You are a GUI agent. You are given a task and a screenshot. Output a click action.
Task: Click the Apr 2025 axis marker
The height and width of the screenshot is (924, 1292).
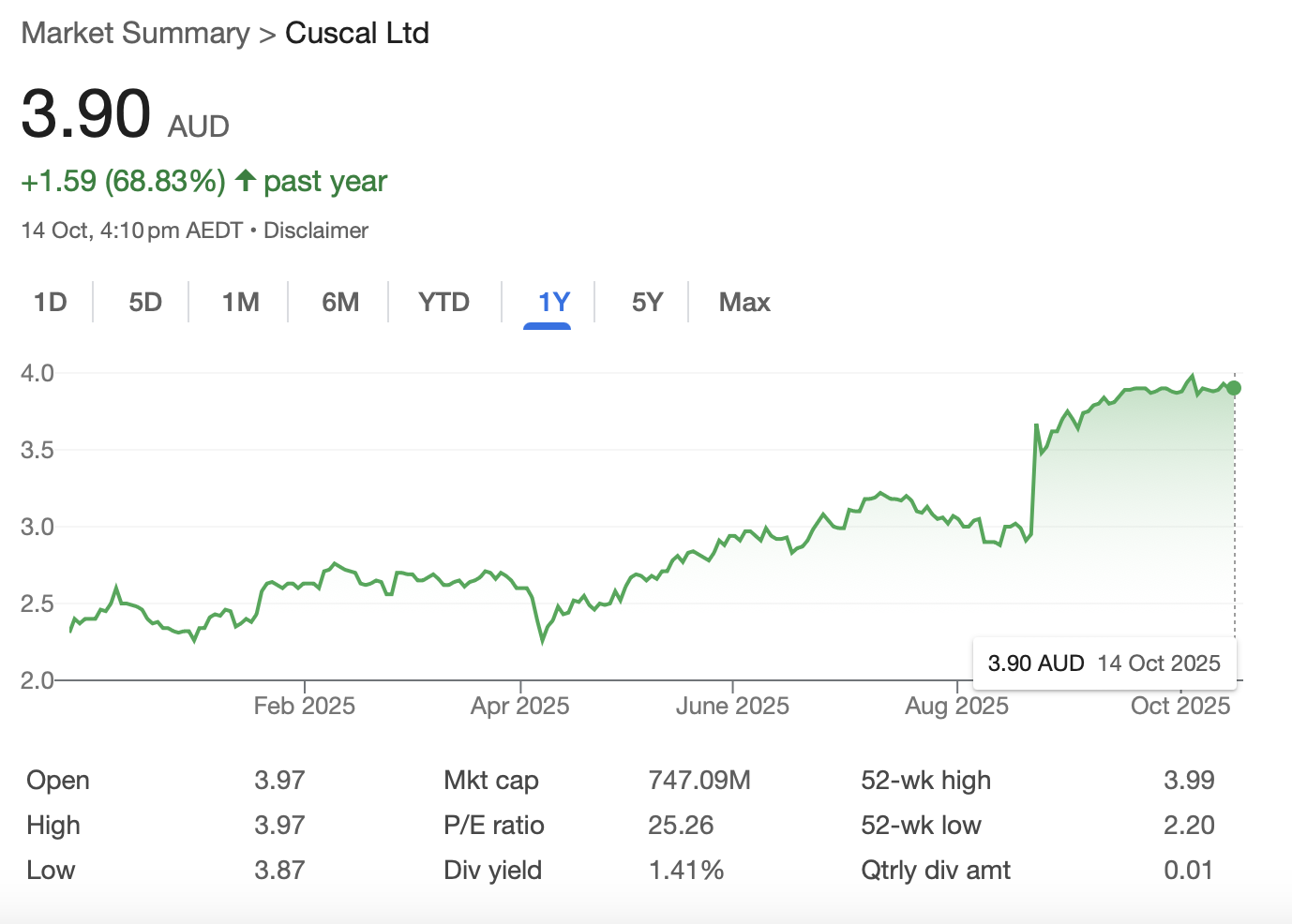(x=520, y=706)
